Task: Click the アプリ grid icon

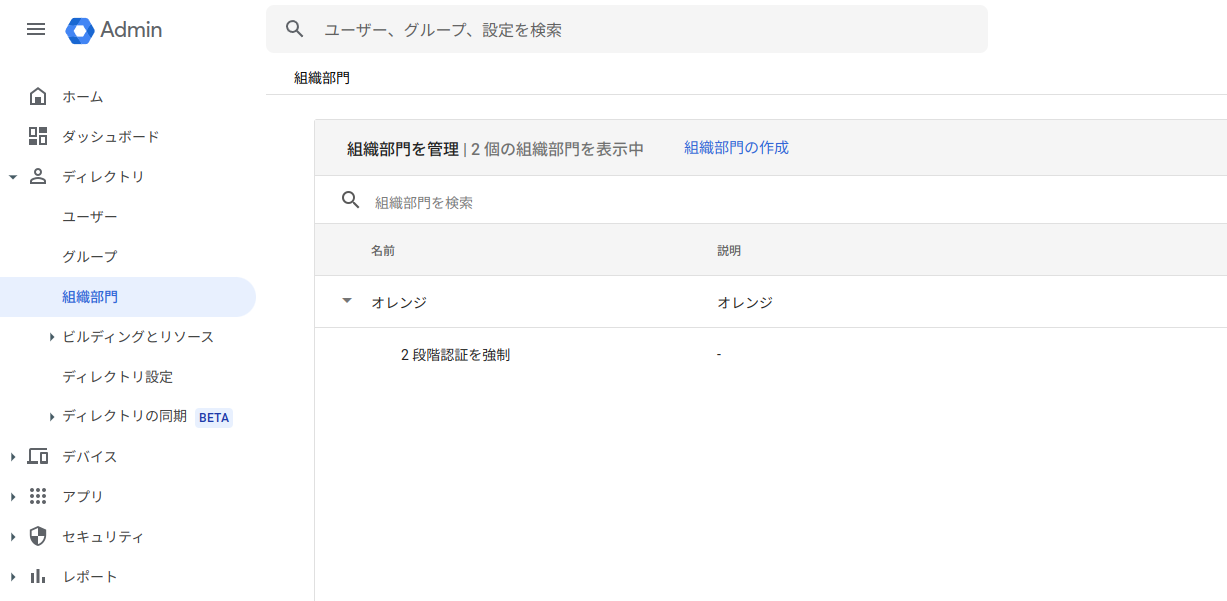Action: pos(38,497)
